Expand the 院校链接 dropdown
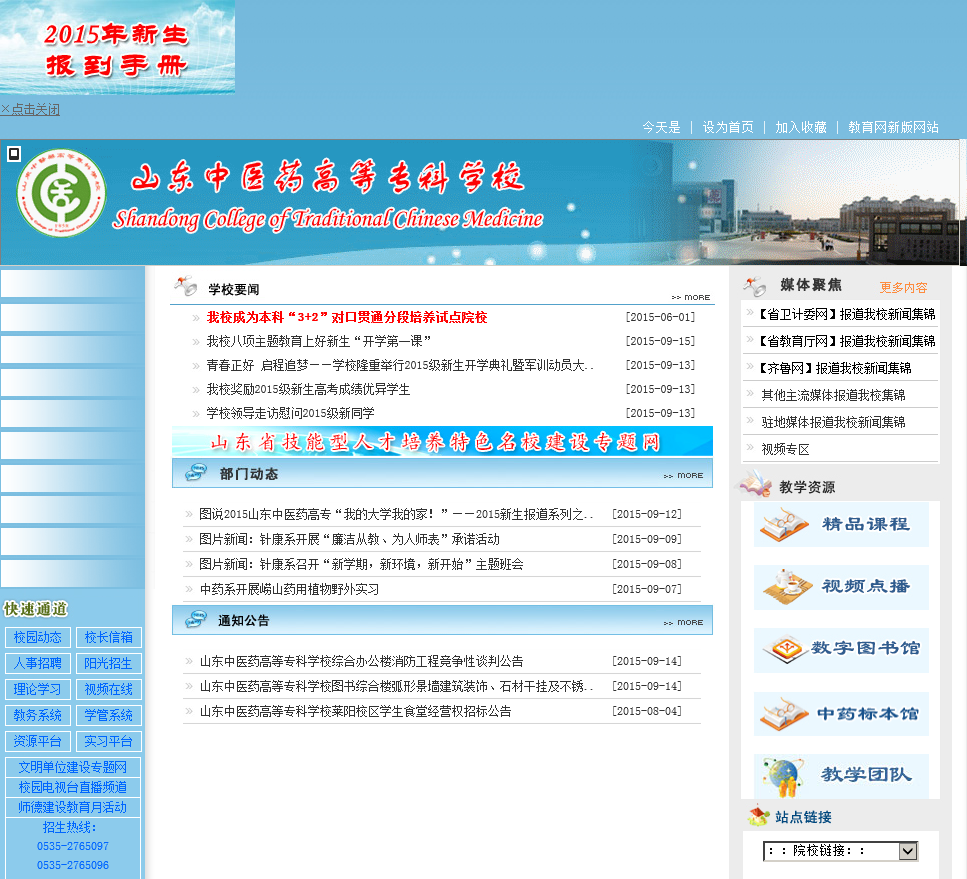Image resolution: width=967 pixels, height=879 pixels. [x=841, y=851]
